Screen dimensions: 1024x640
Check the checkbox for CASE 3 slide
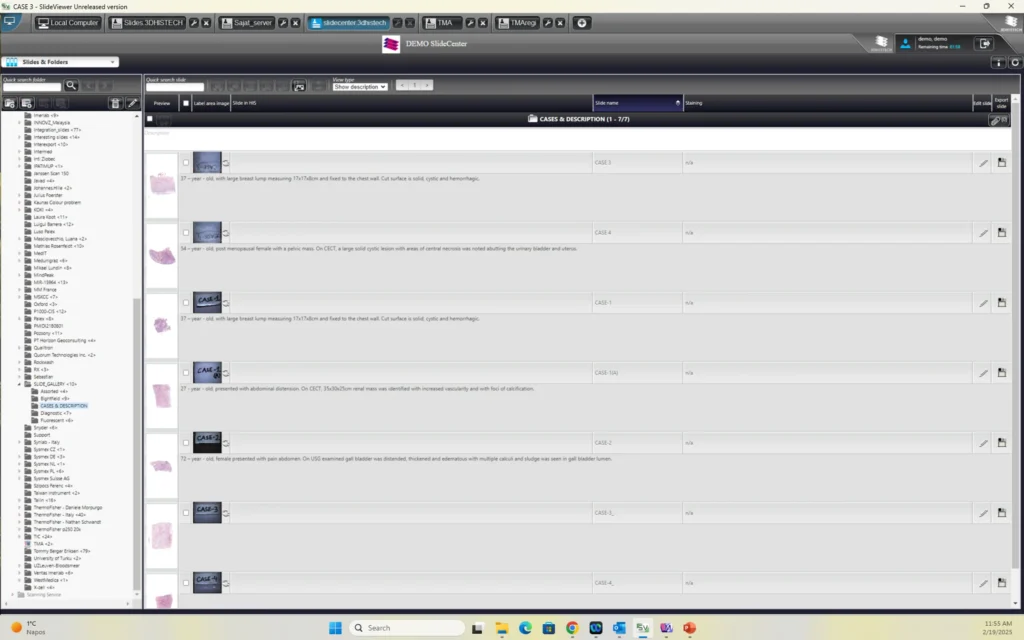tap(186, 163)
